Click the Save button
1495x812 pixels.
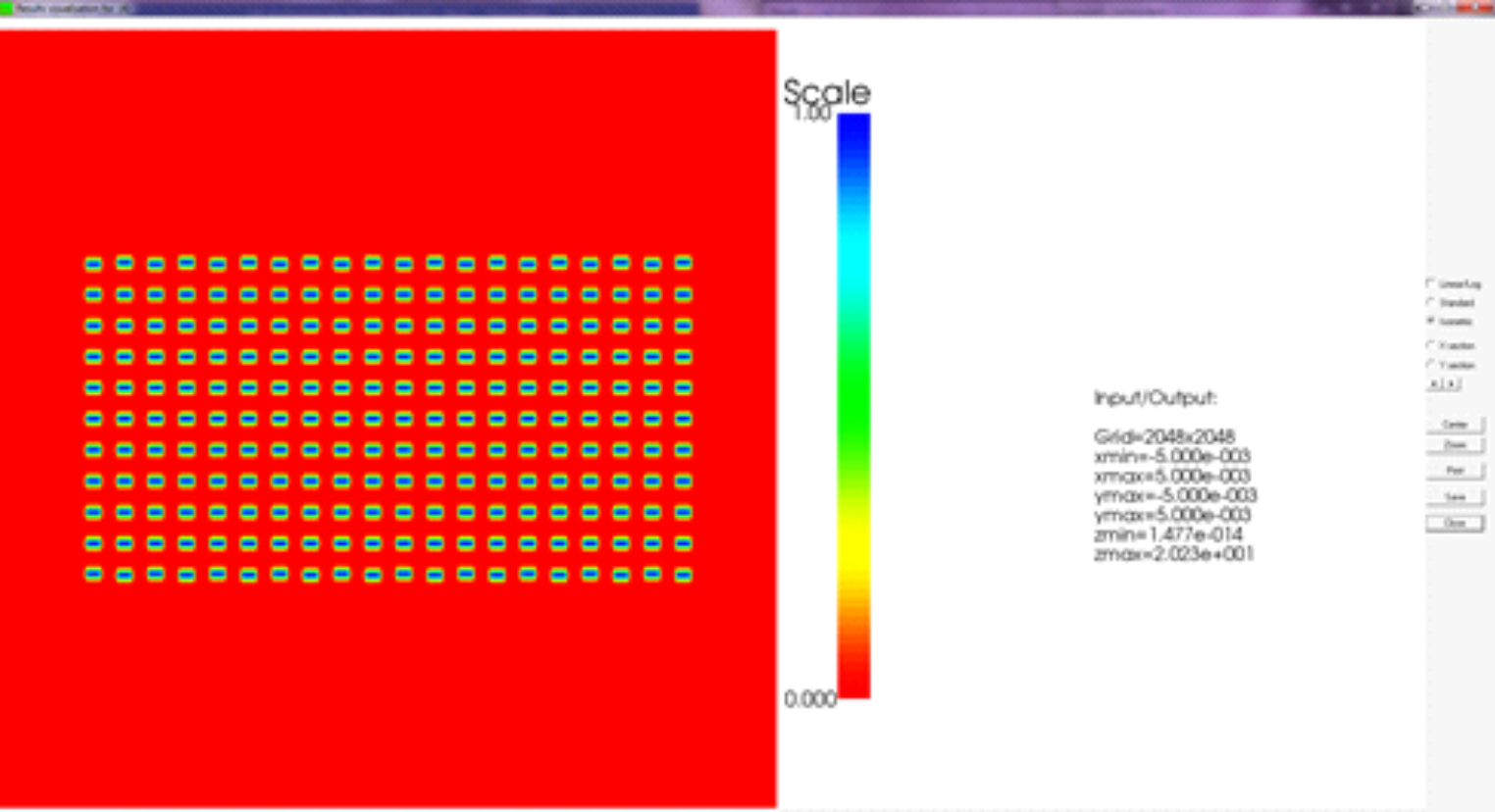1454,497
